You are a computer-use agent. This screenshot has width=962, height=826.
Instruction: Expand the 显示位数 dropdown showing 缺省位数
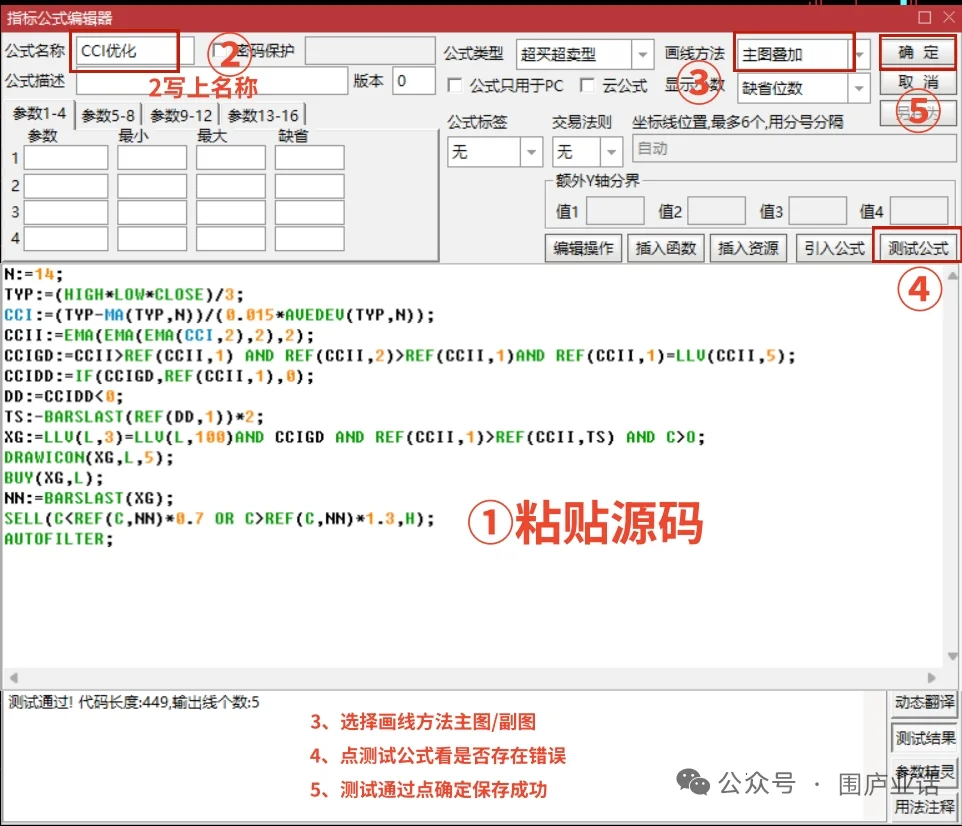pyautogui.click(x=858, y=88)
